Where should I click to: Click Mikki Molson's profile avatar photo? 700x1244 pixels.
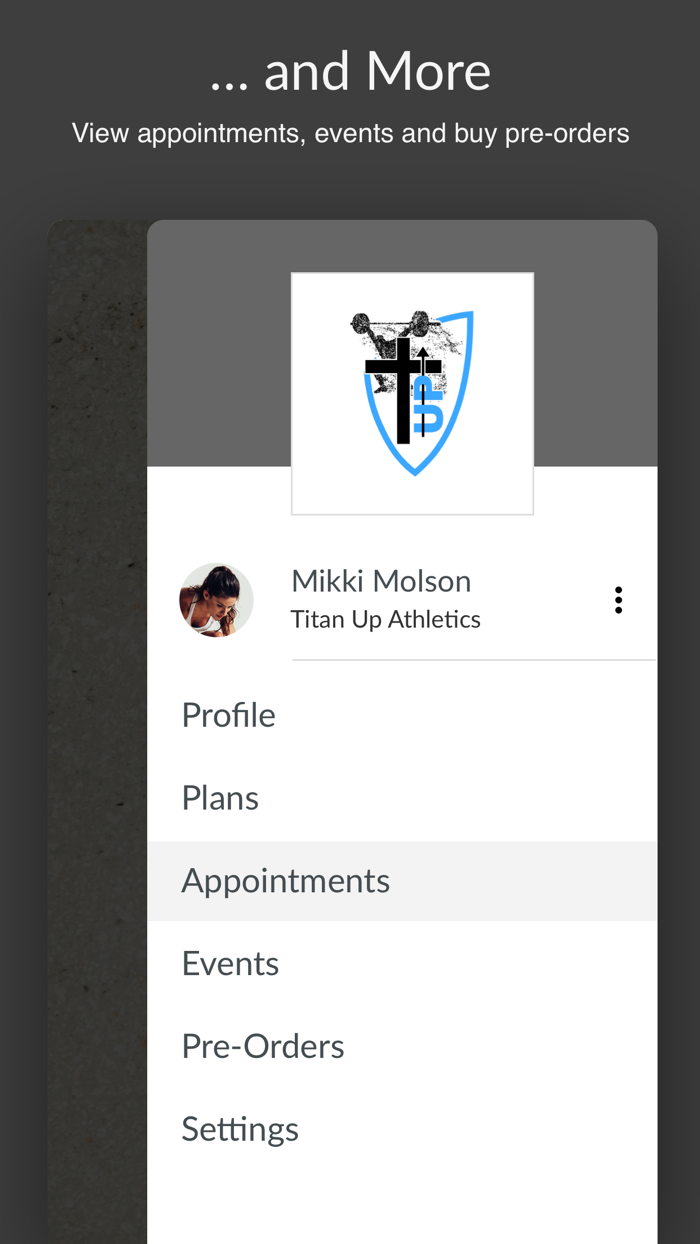(x=216, y=599)
